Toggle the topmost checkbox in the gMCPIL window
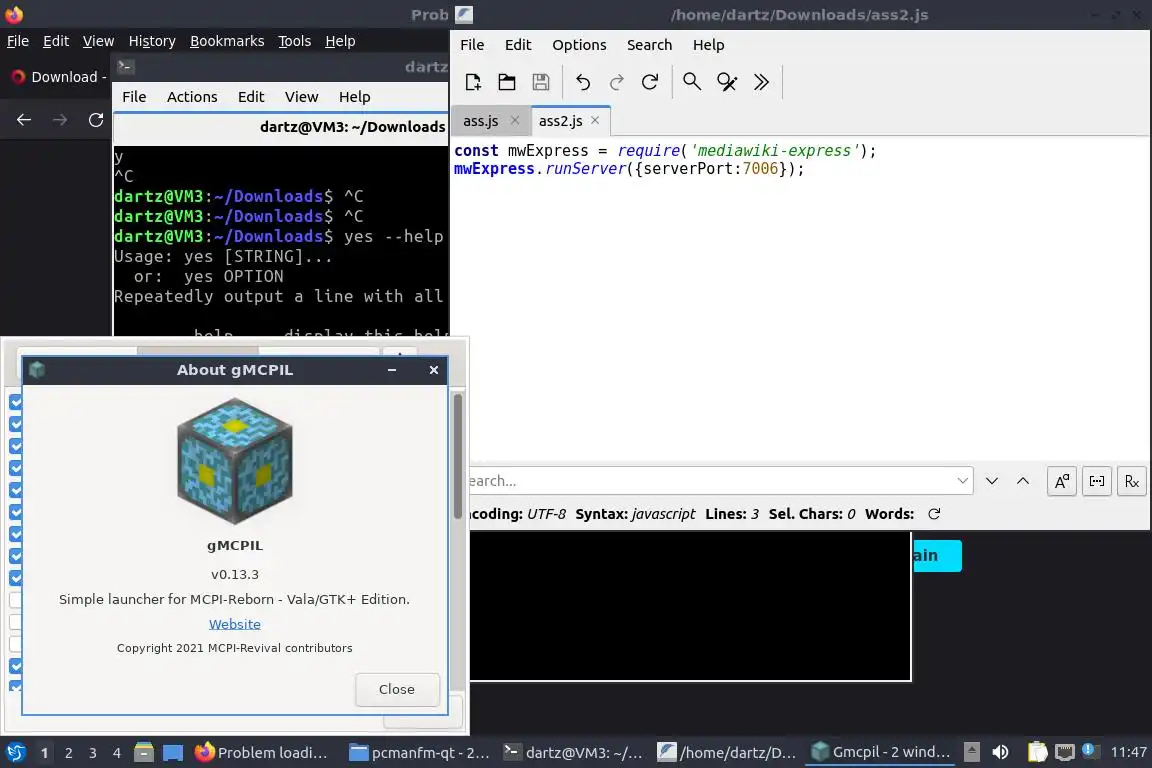 (15, 402)
